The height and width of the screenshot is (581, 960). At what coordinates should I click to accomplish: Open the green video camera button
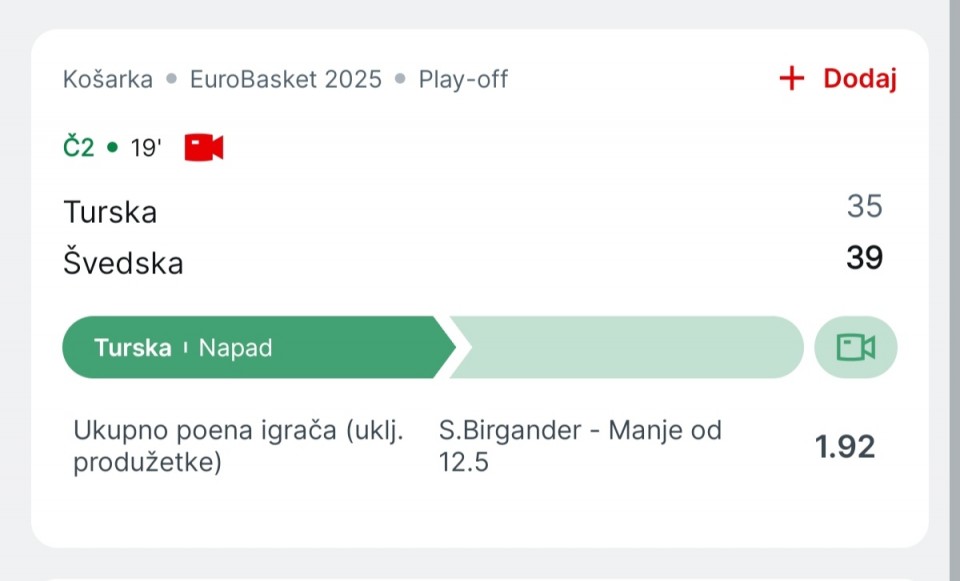point(855,347)
